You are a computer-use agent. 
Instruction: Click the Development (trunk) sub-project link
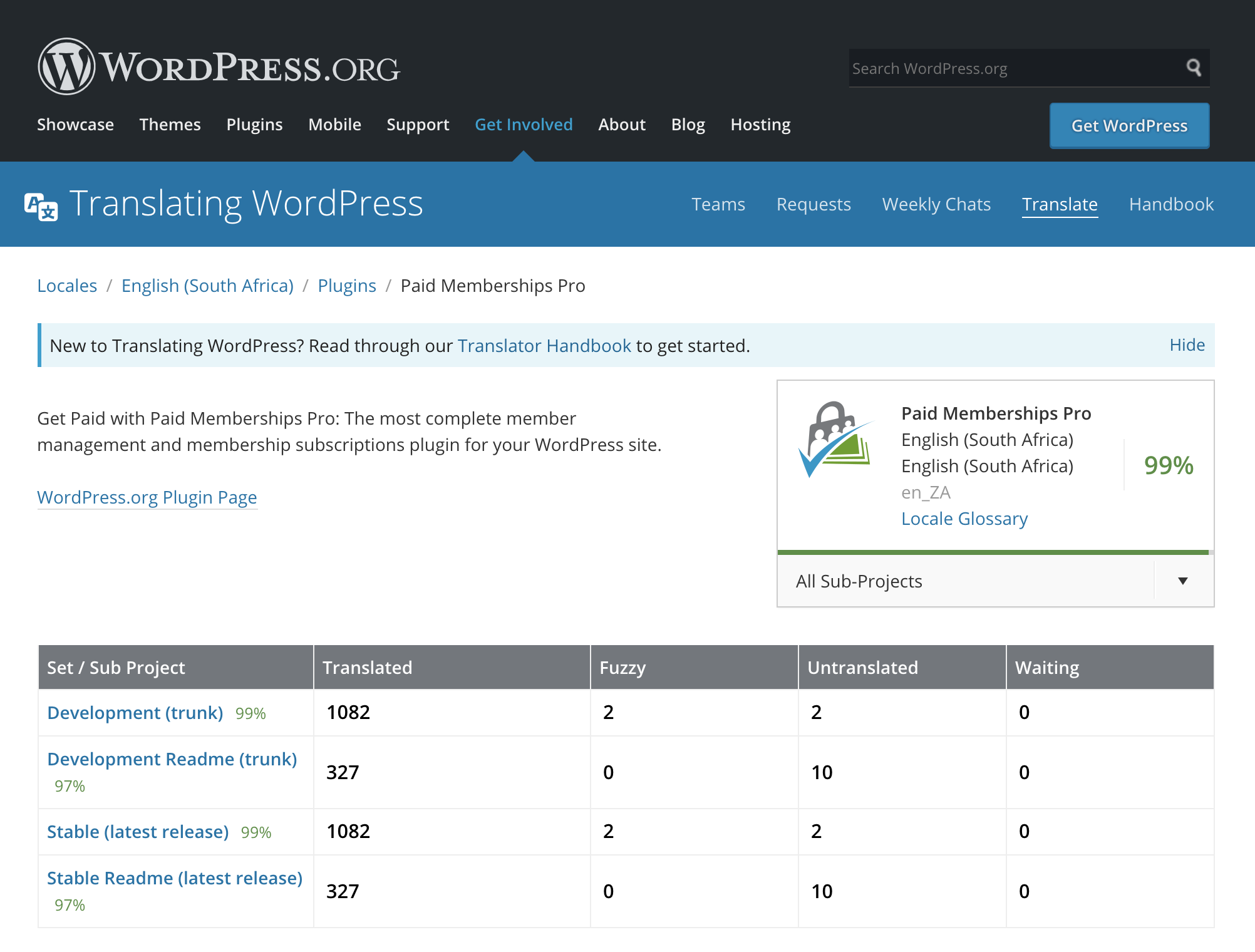(x=135, y=712)
